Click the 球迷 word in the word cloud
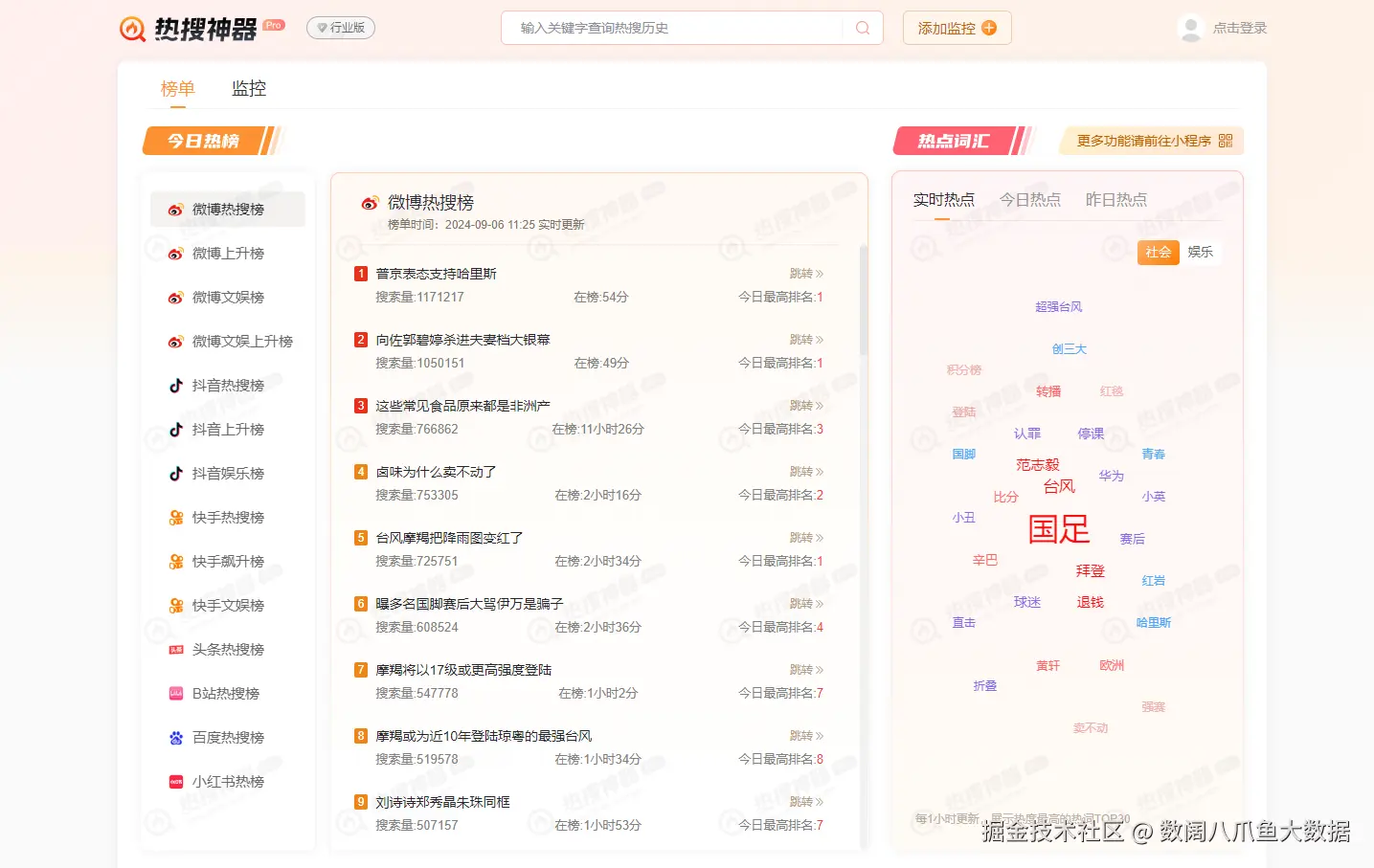 coord(1027,602)
